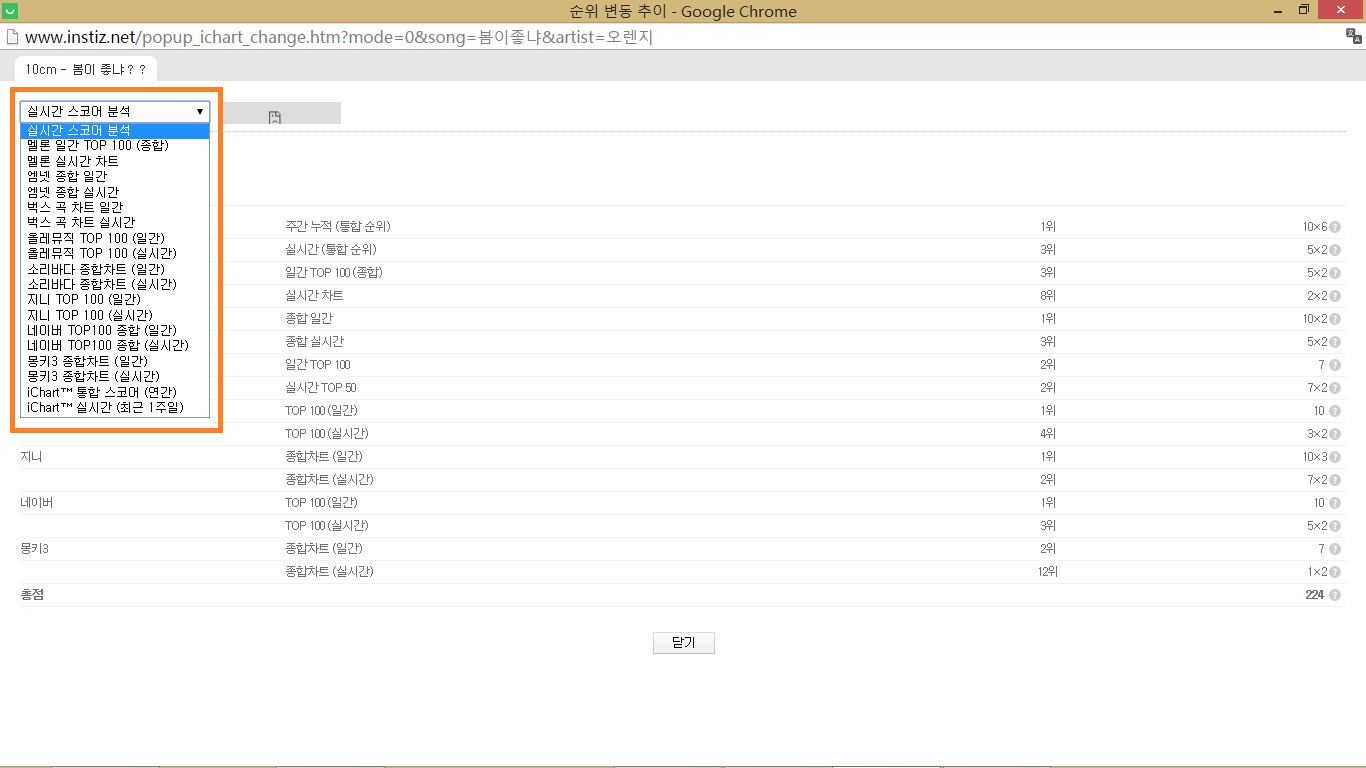Pick 소리바다 종합차트 (일간) option
The height and width of the screenshot is (768, 1366).
pos(115,269)
